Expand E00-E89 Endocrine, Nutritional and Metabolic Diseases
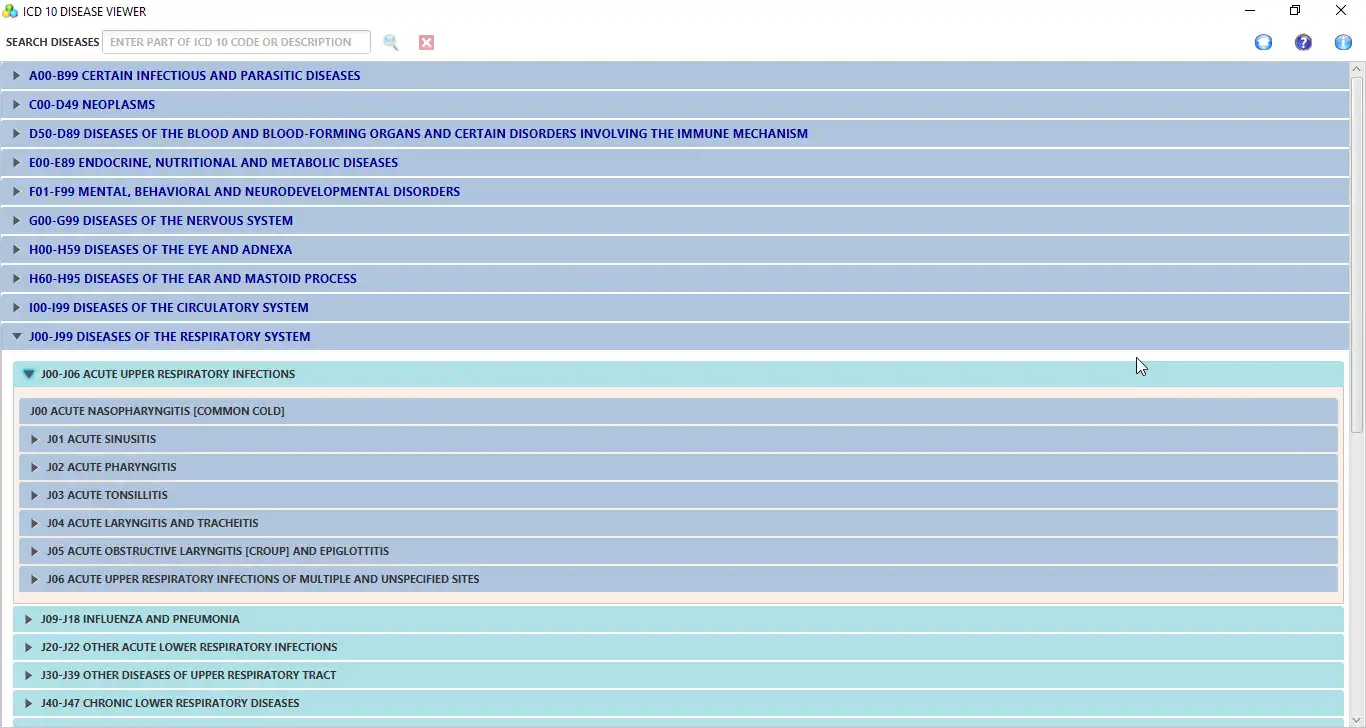Viewport: 1366px width, 728px height. click(676, 163)
